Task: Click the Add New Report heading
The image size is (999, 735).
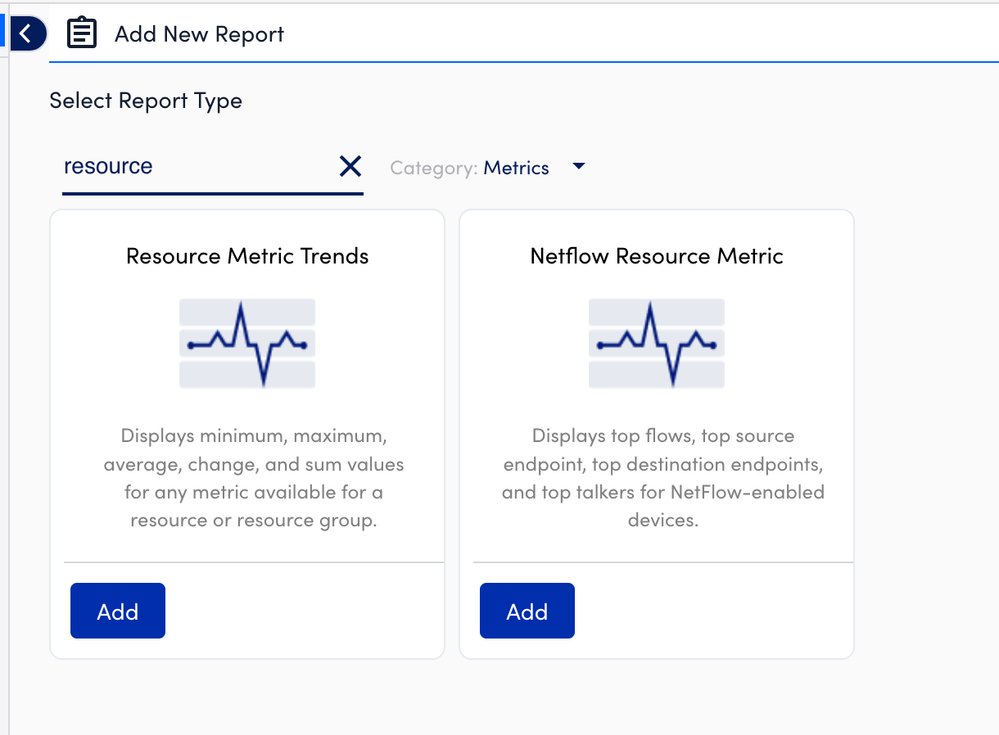Action: click(x=199, y=34)
